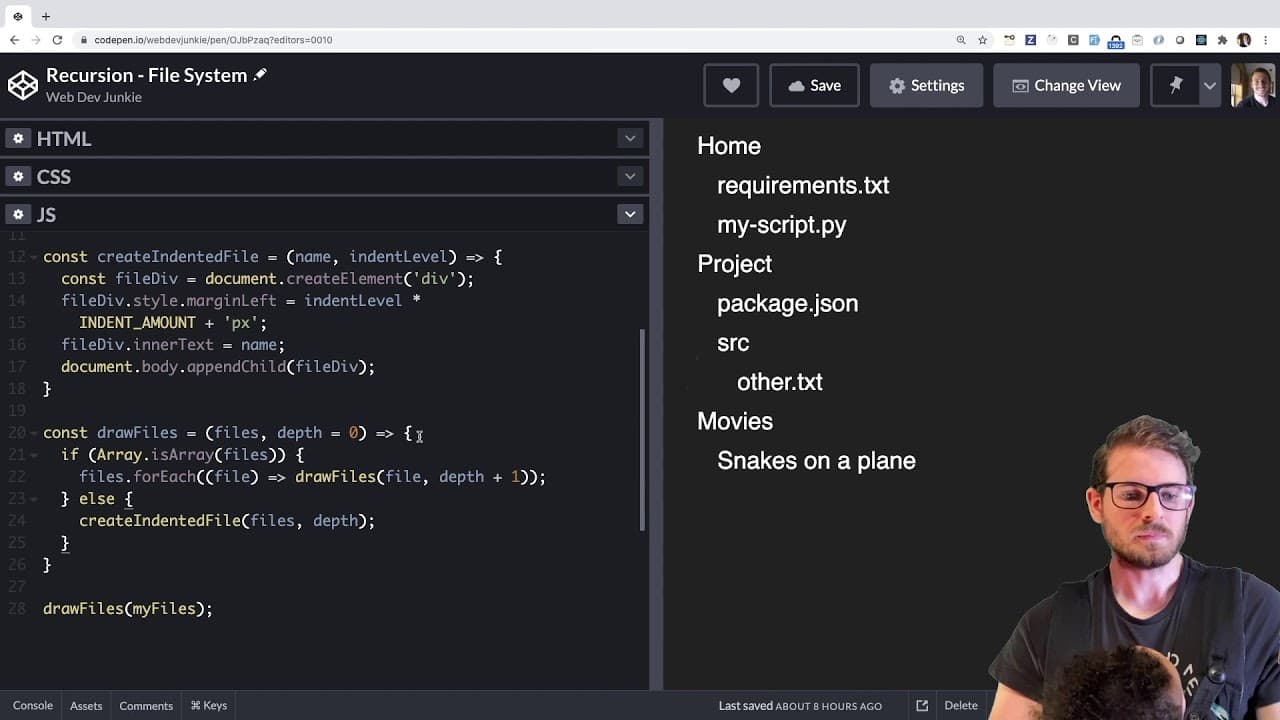Click the zoom magnifier icon in address bar

(x=961, y=40)
